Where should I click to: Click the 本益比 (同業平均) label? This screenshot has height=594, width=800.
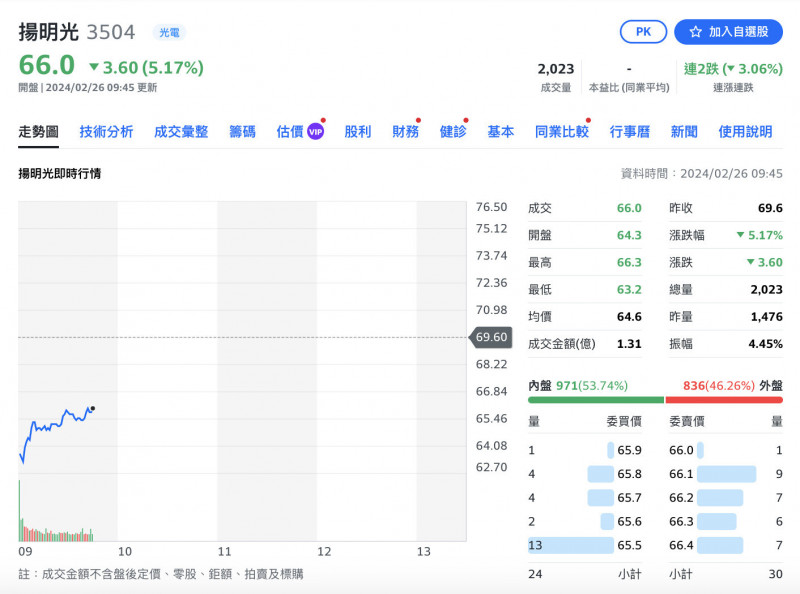coord(629,88)
